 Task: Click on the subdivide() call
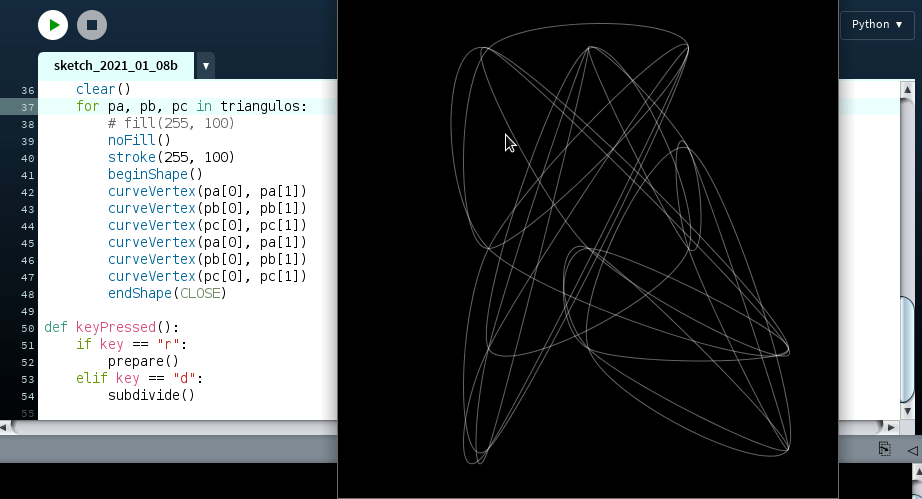[150, 395]
